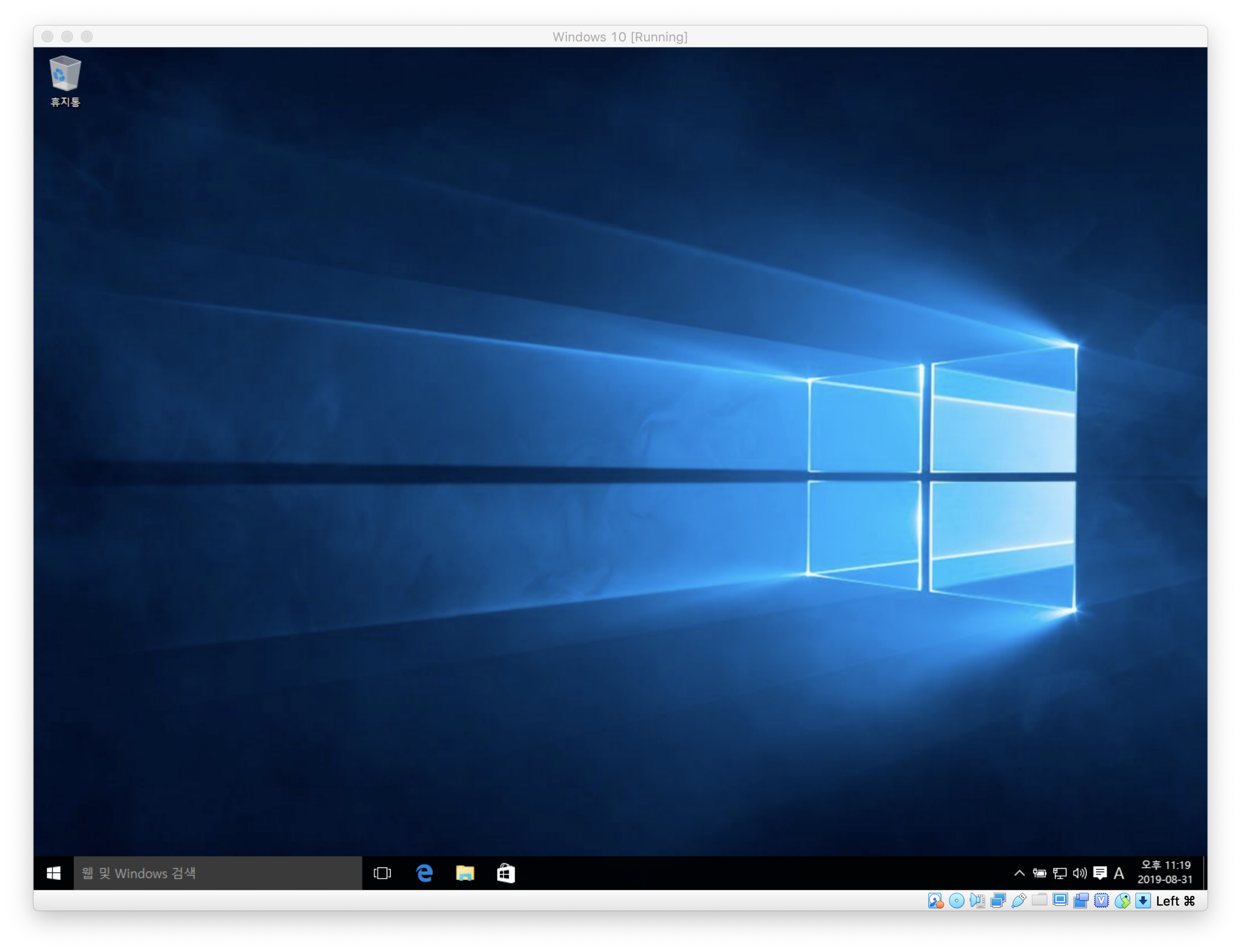The width and height of the screenshot is (1241, 952).
Task: Open Task View on the taskbar
Action: [382, 873]
